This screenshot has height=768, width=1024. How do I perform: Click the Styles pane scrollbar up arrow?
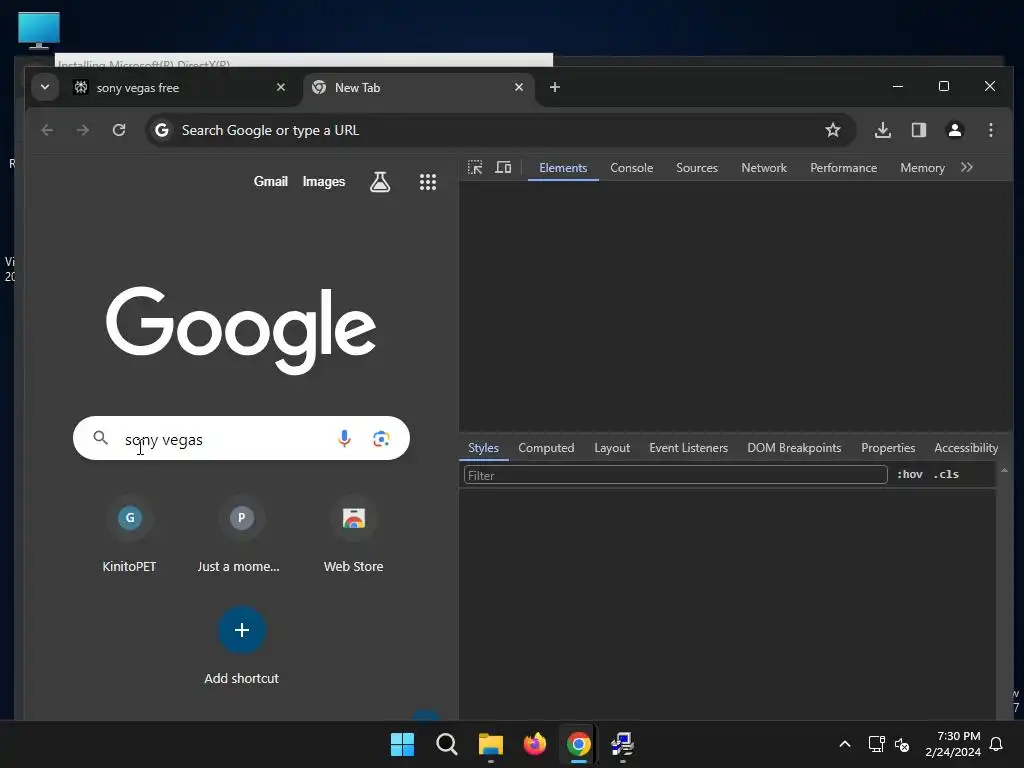(1004, 470)
